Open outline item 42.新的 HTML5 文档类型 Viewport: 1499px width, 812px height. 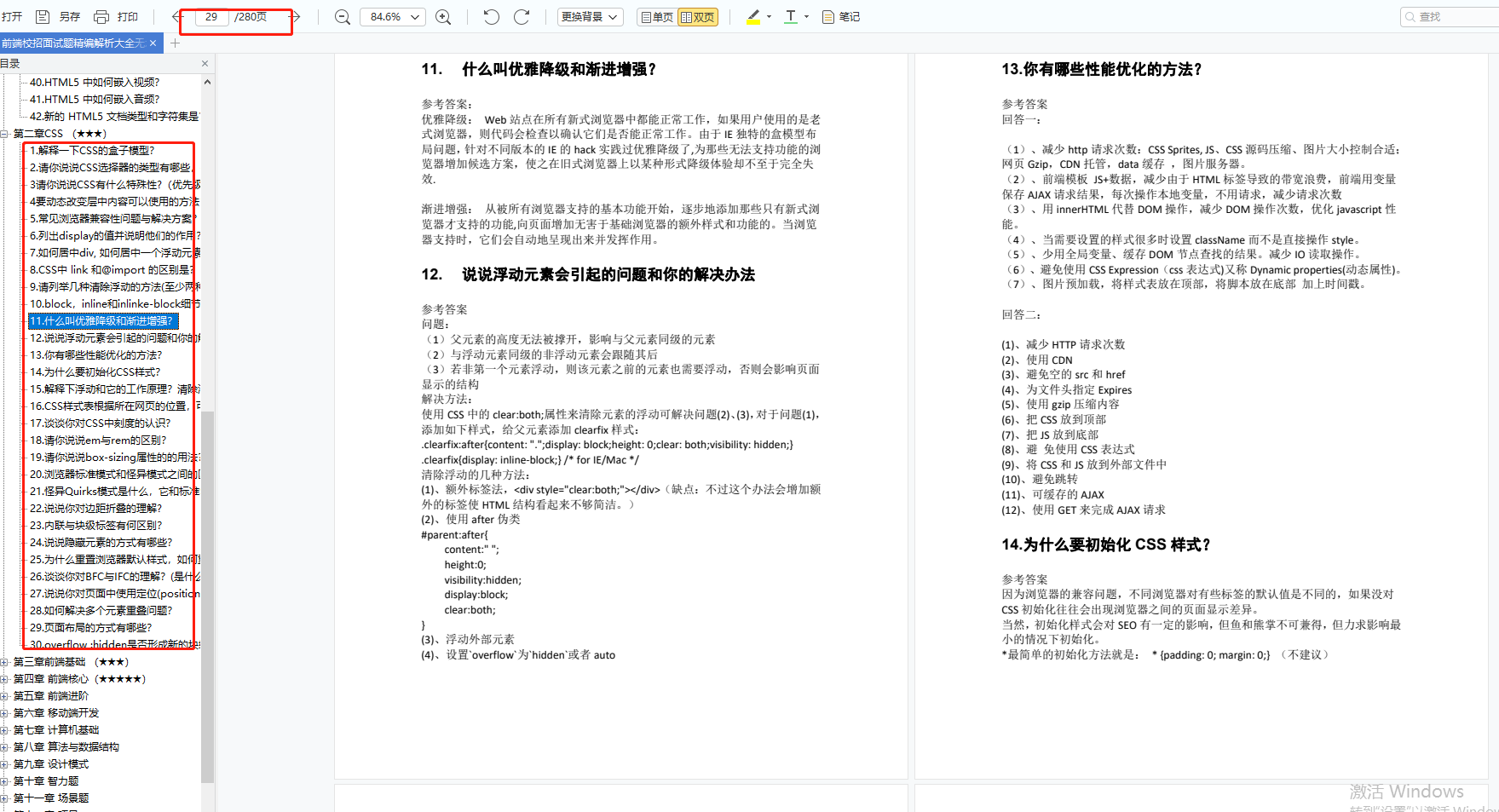114,117
